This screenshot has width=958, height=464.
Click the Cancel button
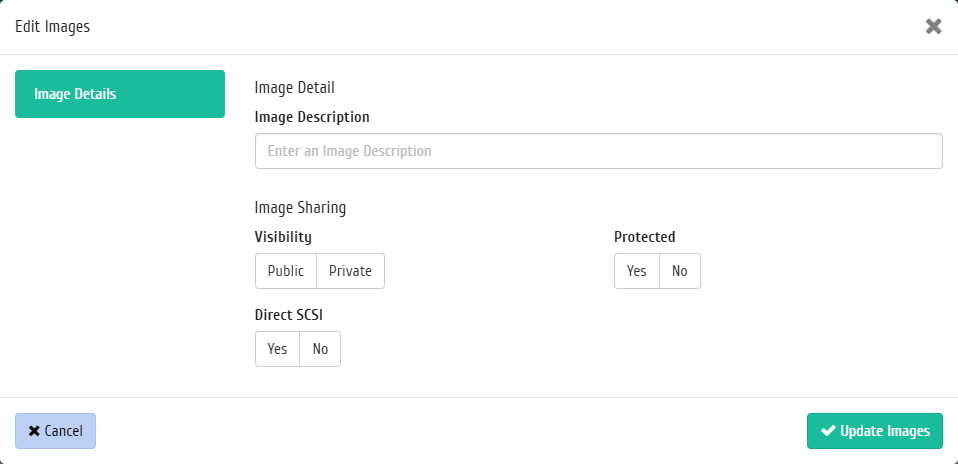(x=56, y=431)
